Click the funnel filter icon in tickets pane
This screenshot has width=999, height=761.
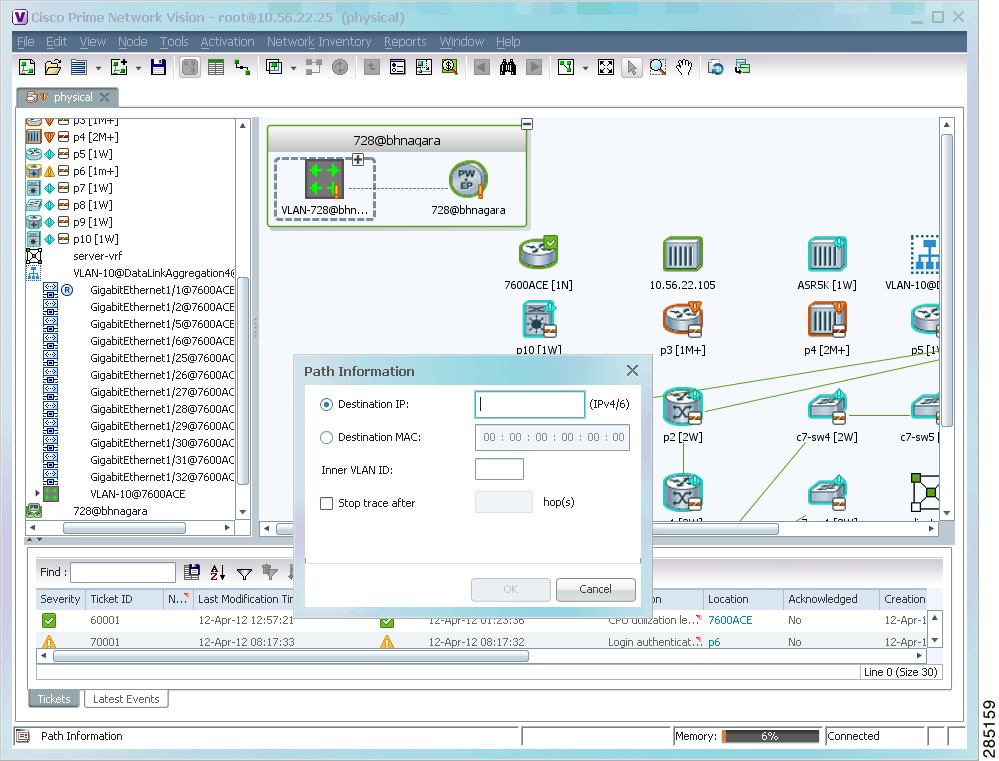[244, 574]
